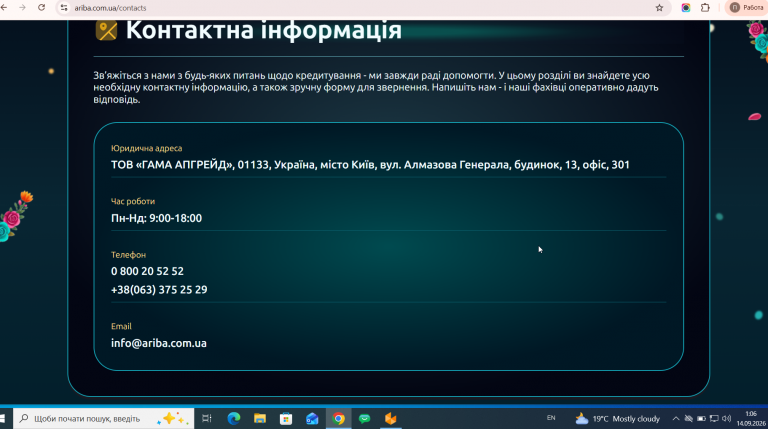Switch to Chrome in the taskbar
The width and height of the screenshot is (768, 429).
coord(338,419)
